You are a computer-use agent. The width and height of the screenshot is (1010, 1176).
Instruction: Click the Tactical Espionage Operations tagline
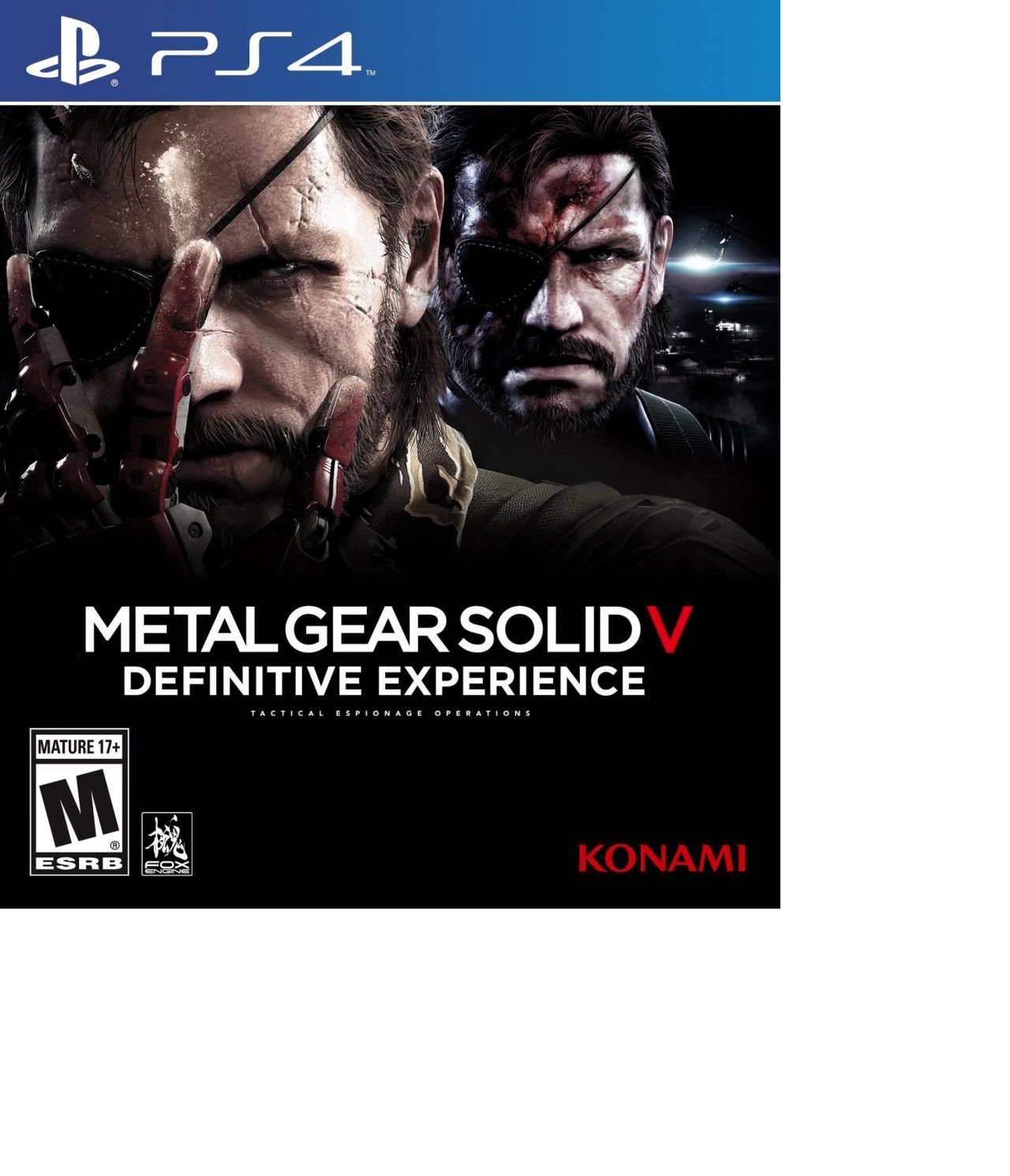391,713
